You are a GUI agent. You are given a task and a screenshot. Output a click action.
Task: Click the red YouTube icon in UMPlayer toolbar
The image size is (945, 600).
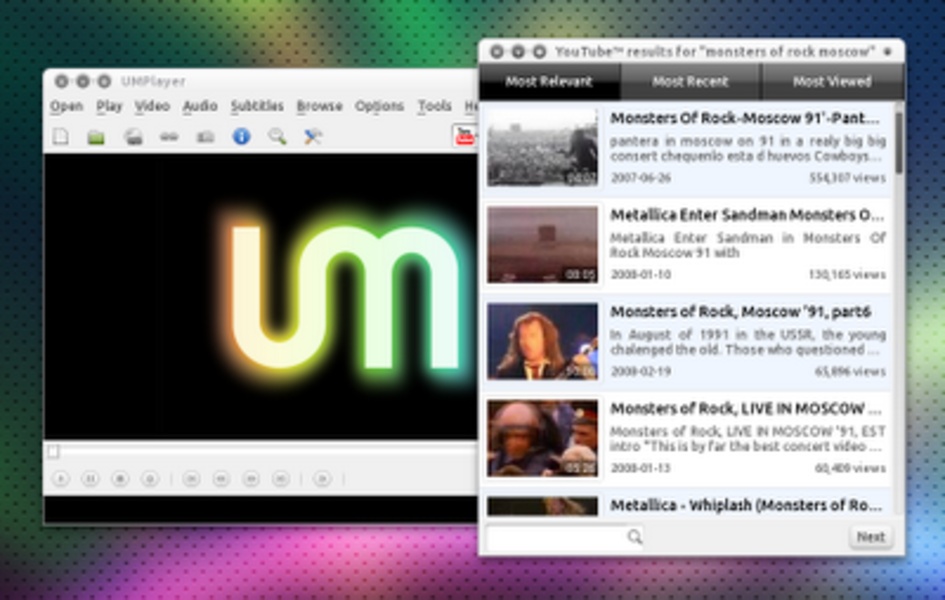pos(465,136)
